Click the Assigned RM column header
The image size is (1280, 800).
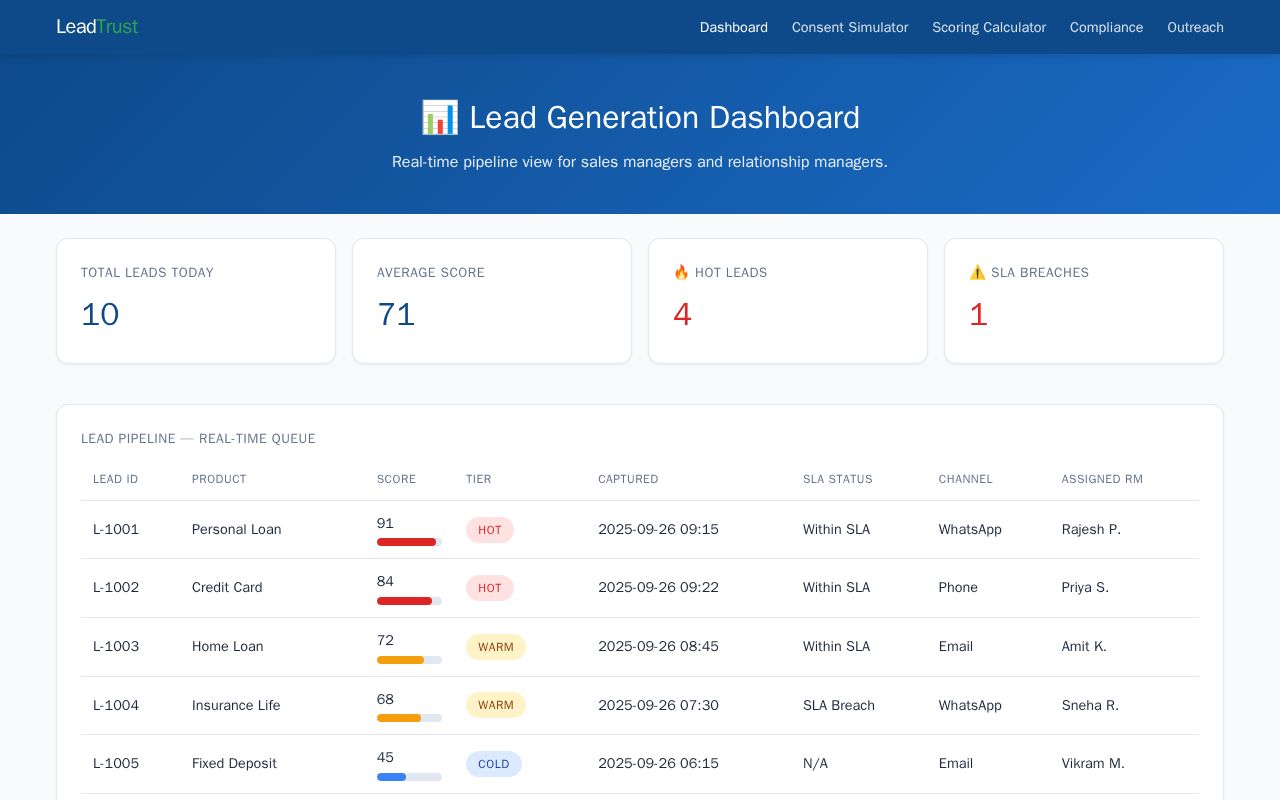pos(1102,479)
